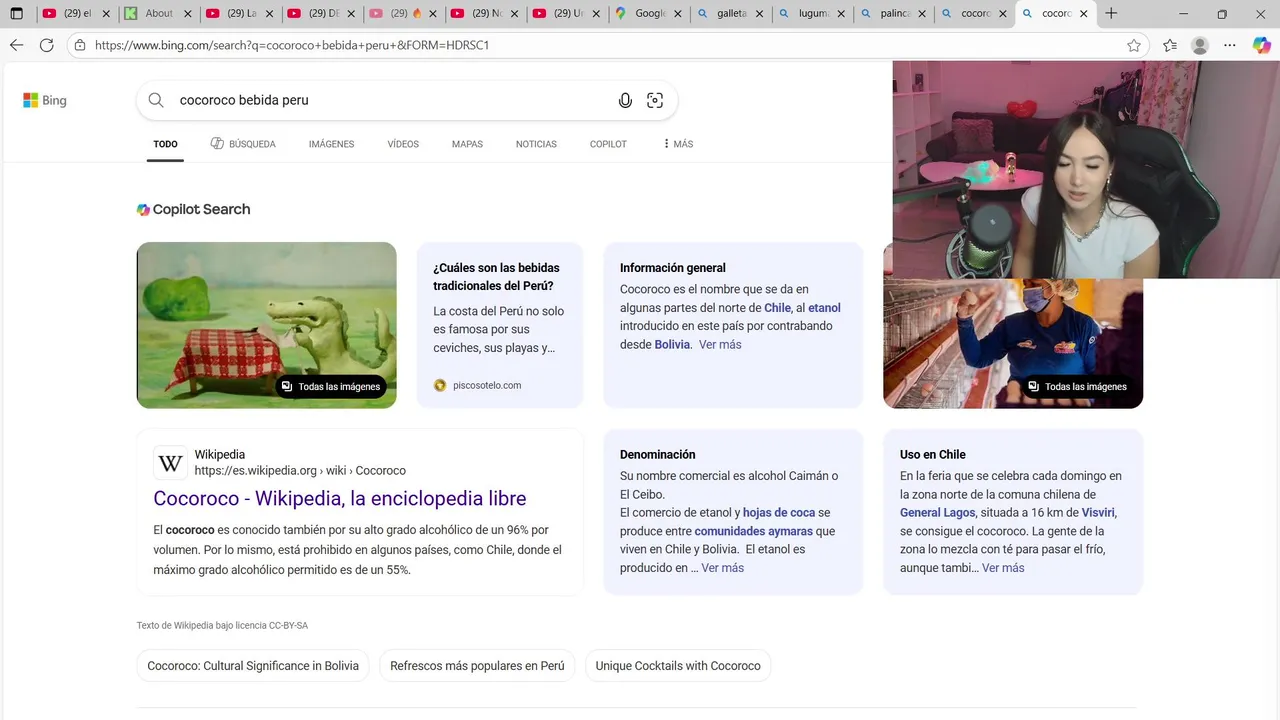Select the BÚSQUEDA tab
Viewport: 1280px width, 720px height.
pos(243,144)
